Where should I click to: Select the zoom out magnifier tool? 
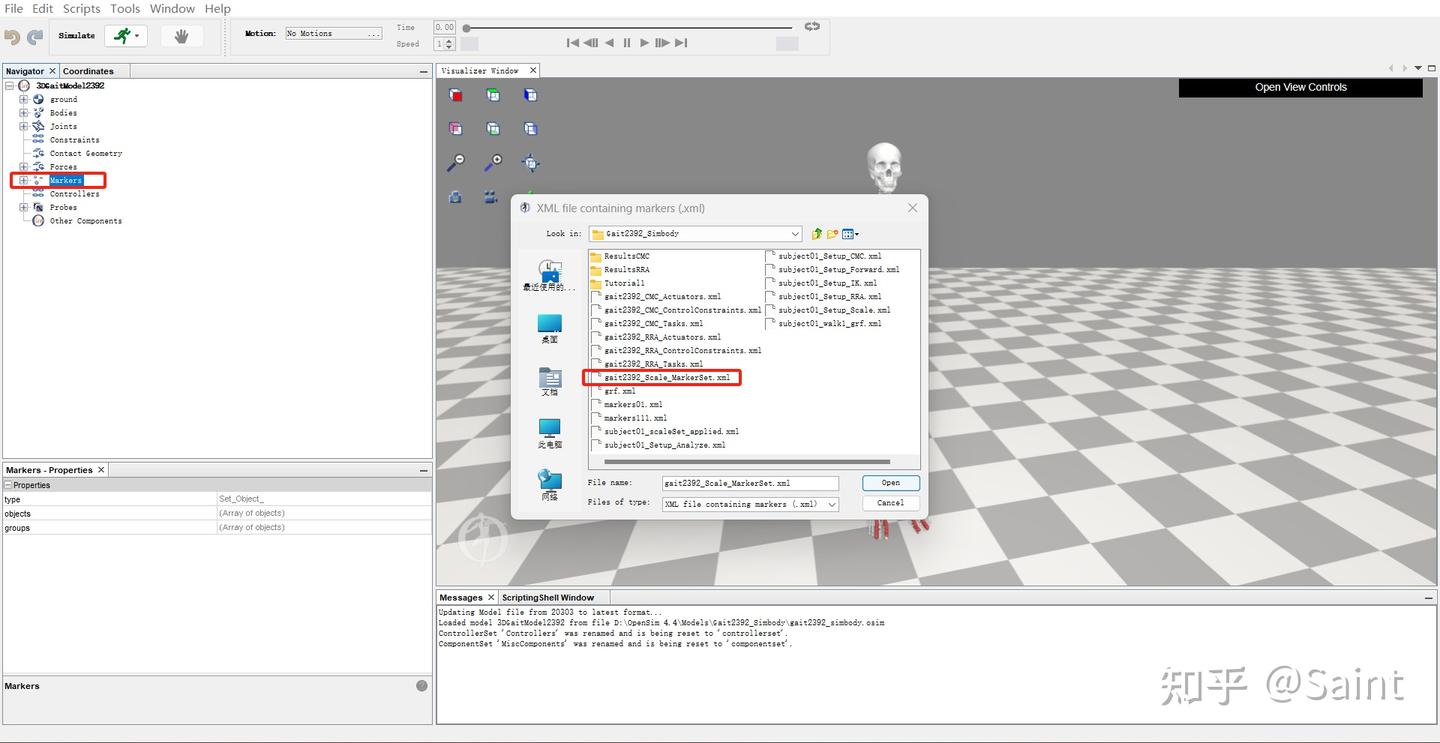tap(457, 162)
